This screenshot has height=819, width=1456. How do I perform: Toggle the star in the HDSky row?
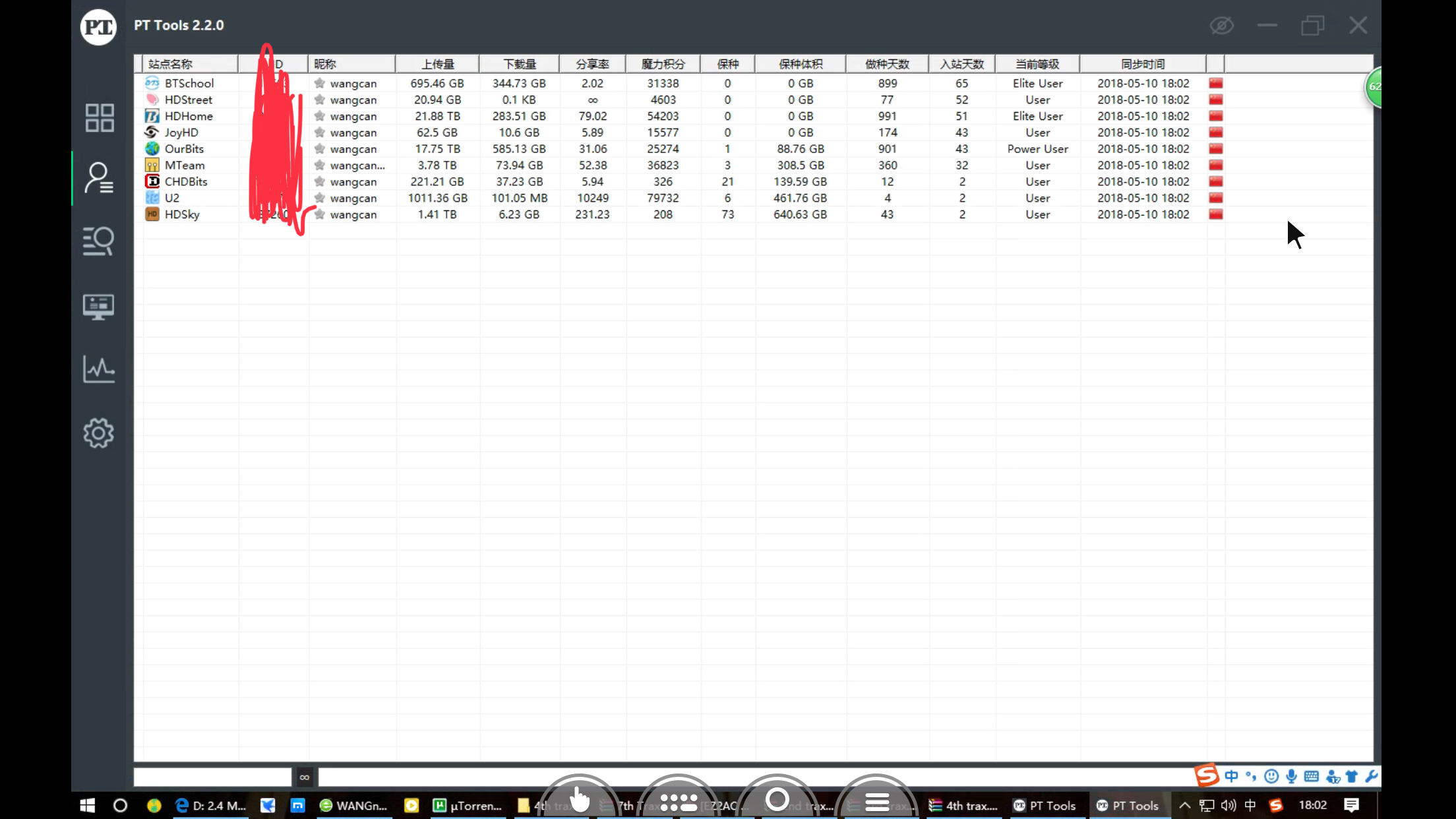tap(320, 214)
